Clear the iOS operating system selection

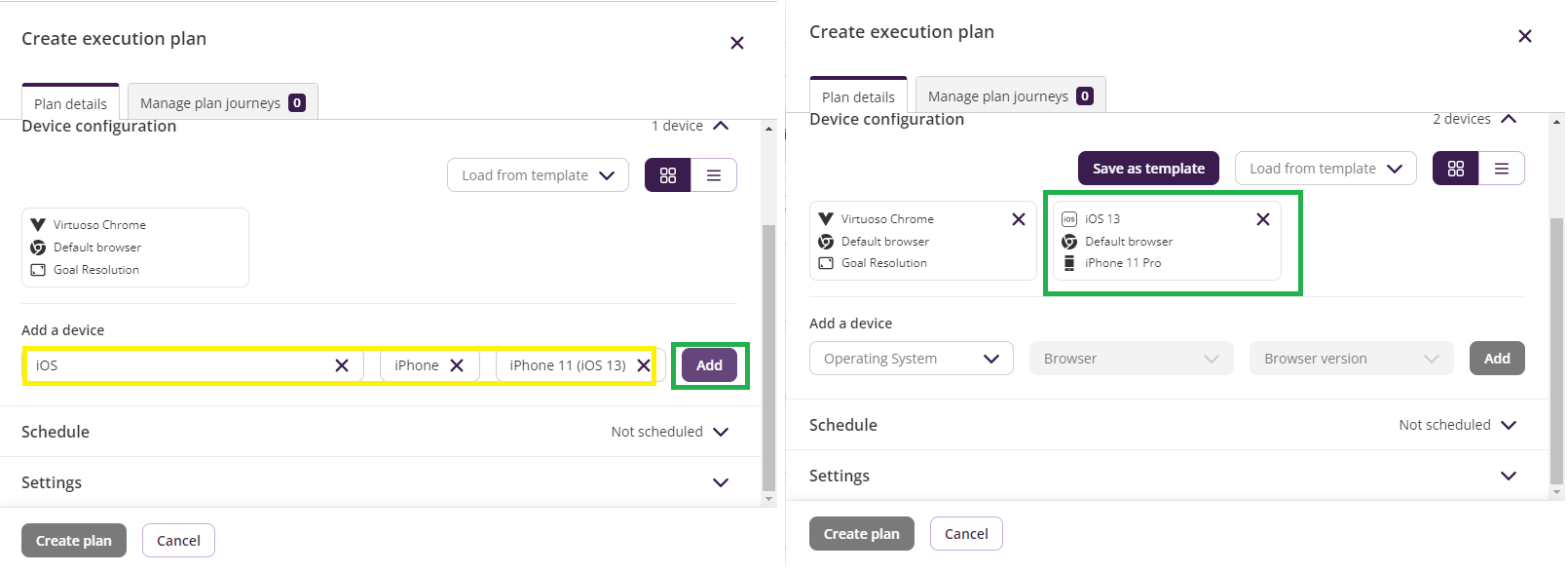(342, 365)
